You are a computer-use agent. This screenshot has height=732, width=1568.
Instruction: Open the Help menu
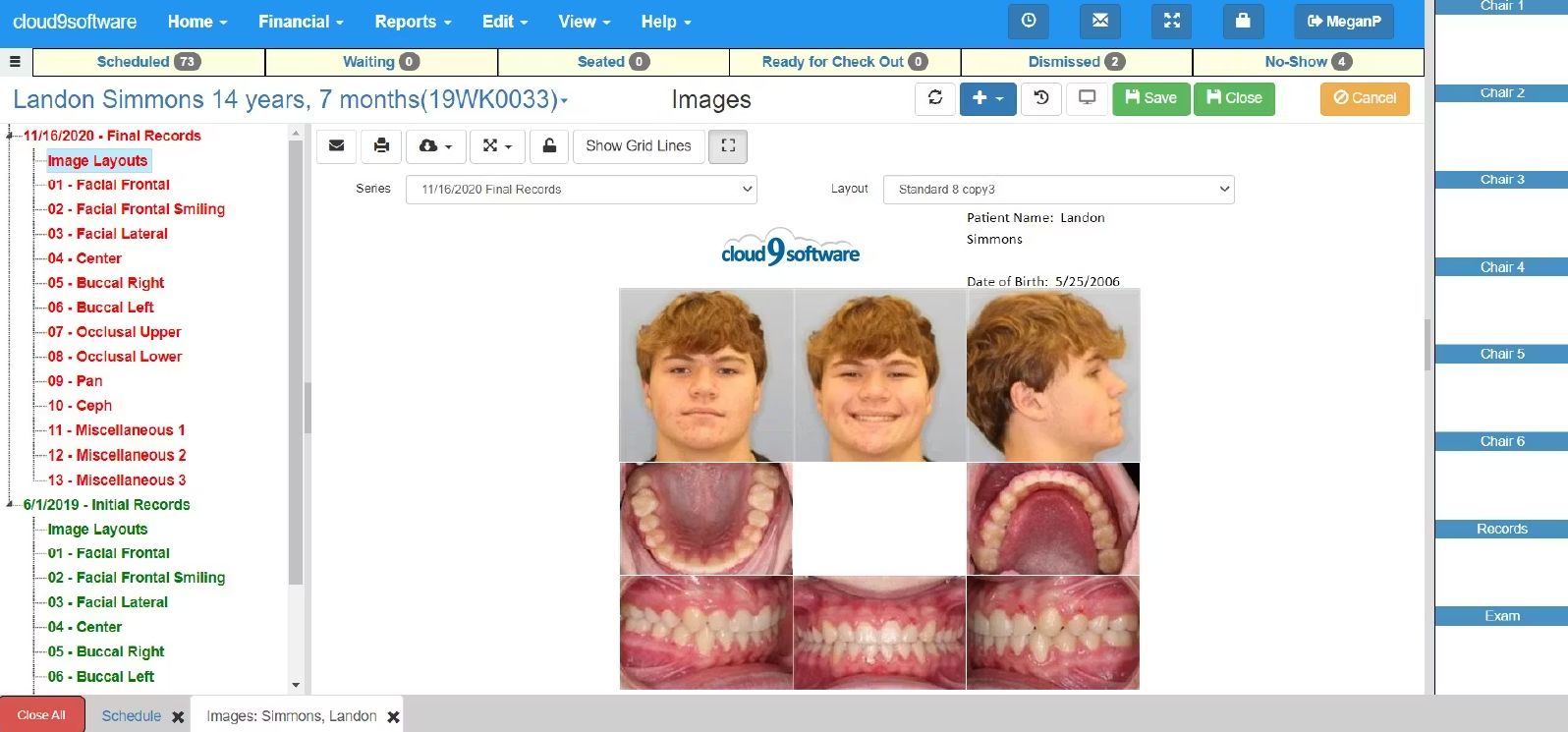click(x=666, y=22)
